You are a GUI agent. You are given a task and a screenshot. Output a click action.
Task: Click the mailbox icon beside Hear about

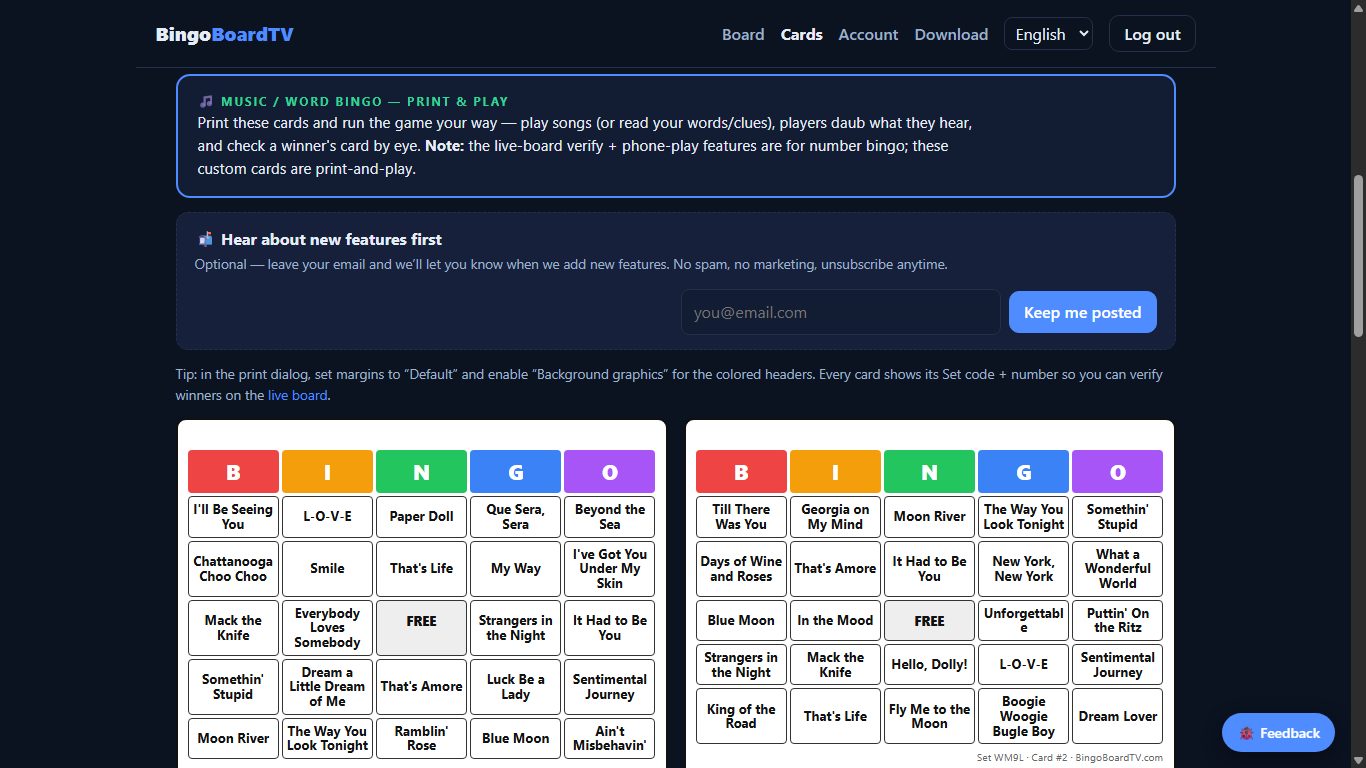point(206,239)
